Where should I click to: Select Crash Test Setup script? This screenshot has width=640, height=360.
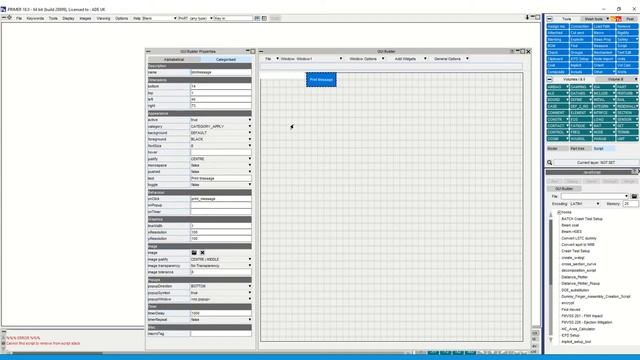click(x=576, y=251)
